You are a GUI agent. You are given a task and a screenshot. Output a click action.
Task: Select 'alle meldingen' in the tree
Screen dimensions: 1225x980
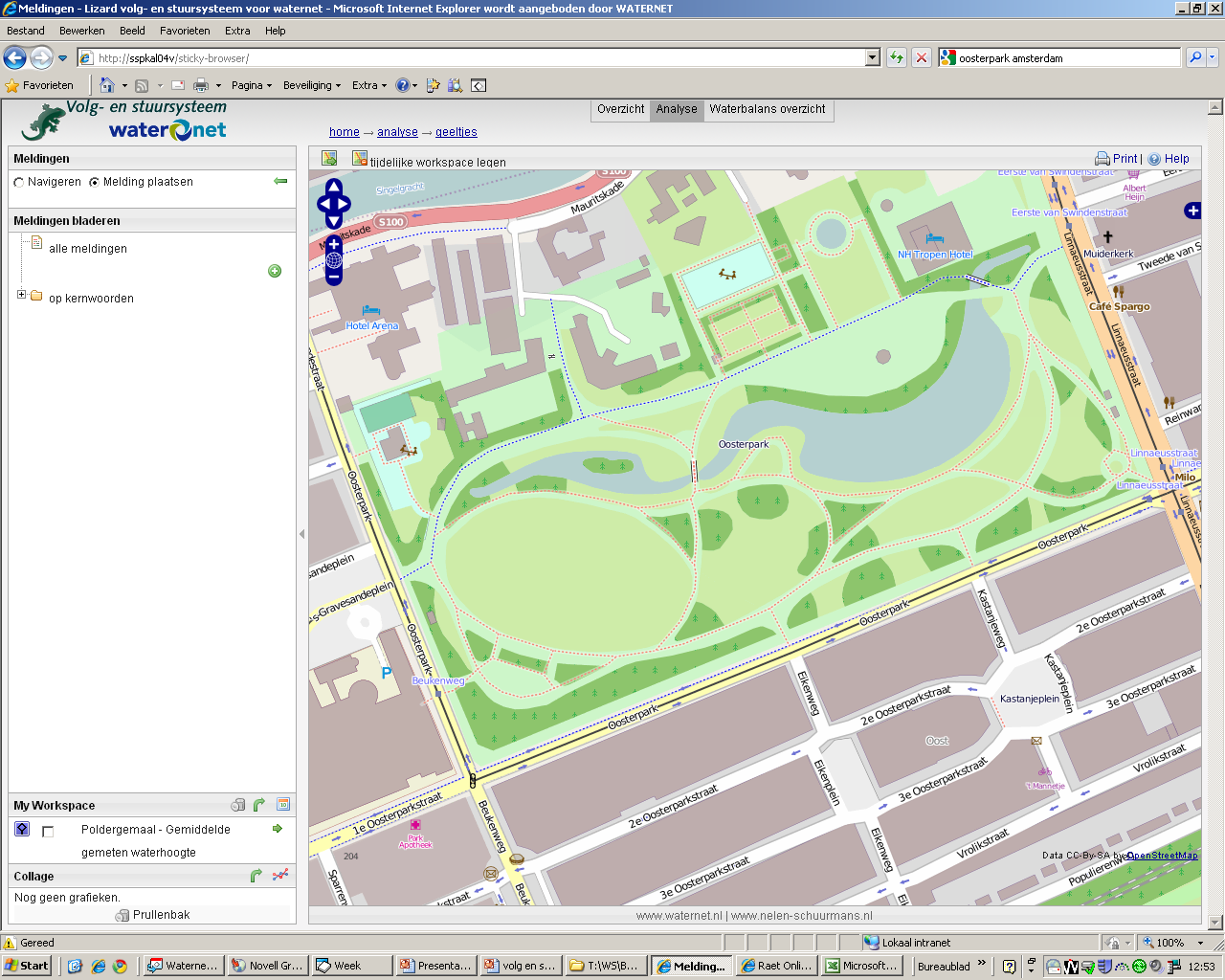pos(88,249)
